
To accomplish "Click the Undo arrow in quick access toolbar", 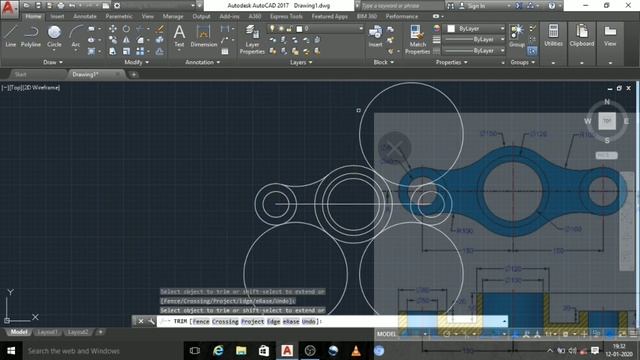I will [72, 5].
